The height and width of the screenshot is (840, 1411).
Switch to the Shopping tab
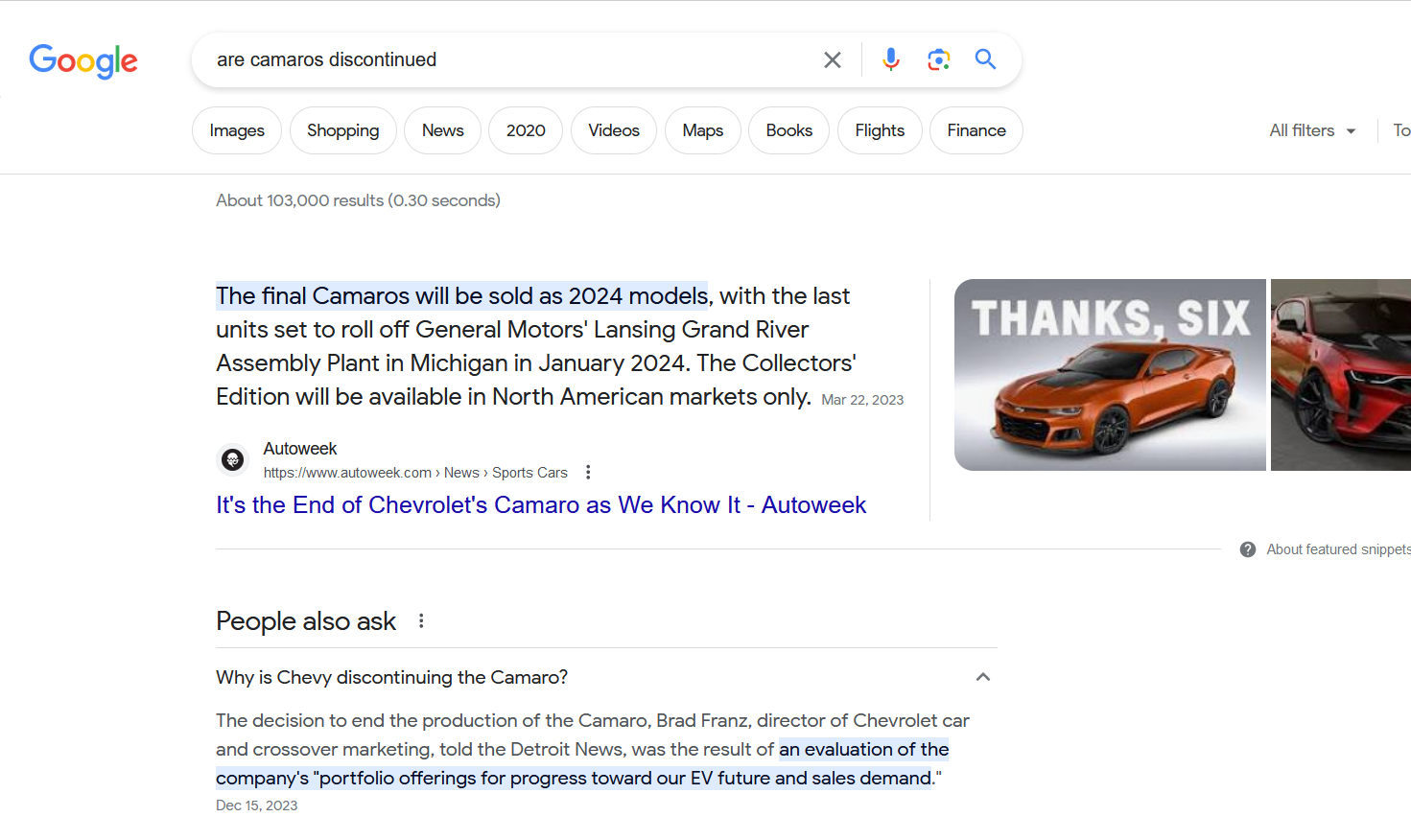pos(342,130)
